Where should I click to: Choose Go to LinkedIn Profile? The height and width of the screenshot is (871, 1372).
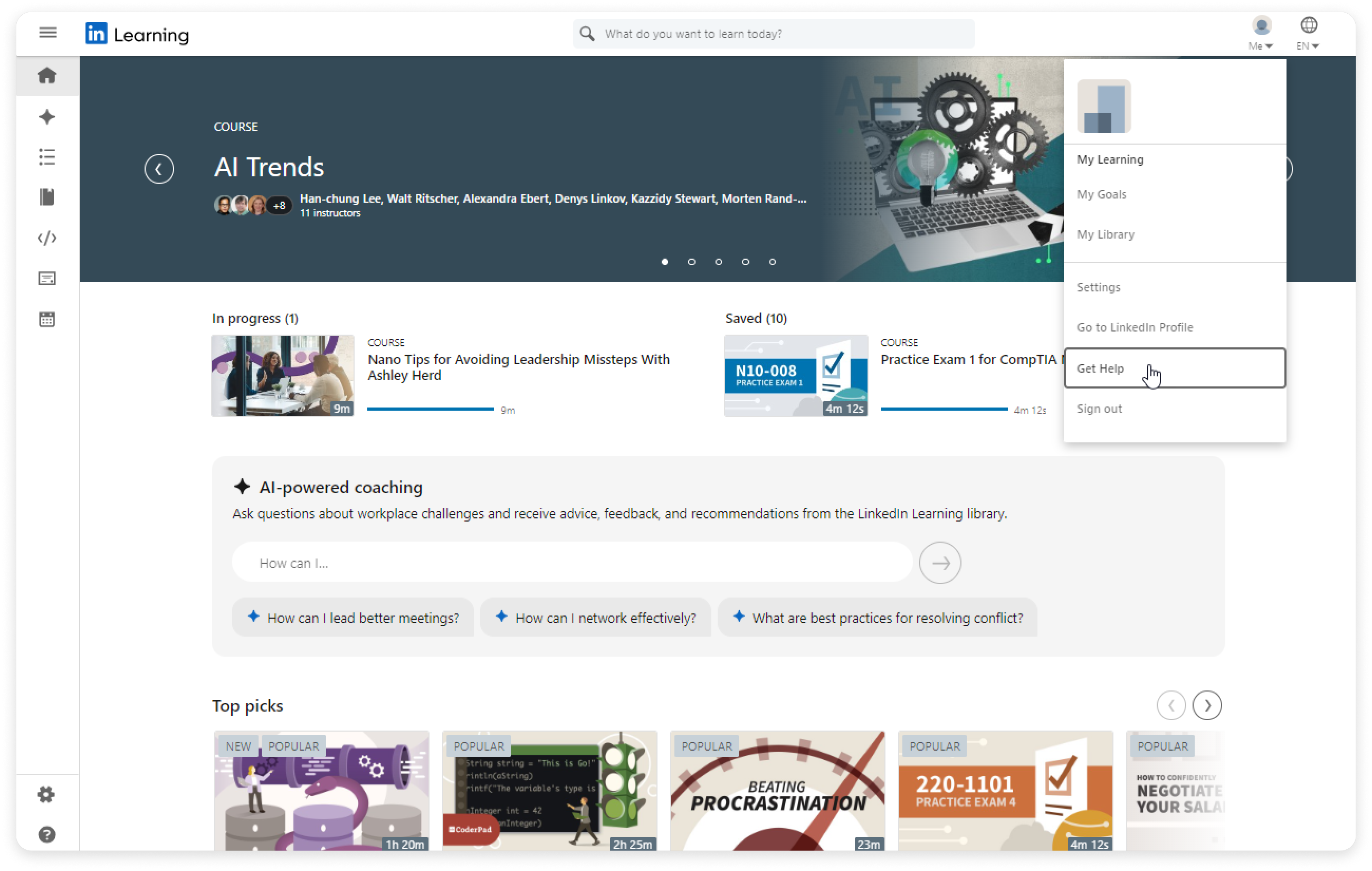pos(1135,327)
